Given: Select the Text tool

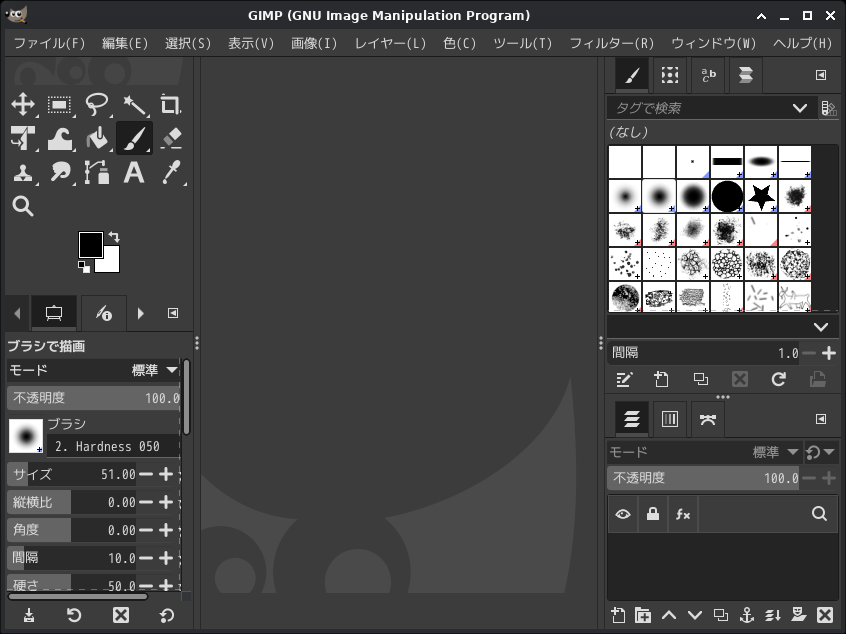Looking at the screenshot, I should pyautogui.click(x=133, y=173).
